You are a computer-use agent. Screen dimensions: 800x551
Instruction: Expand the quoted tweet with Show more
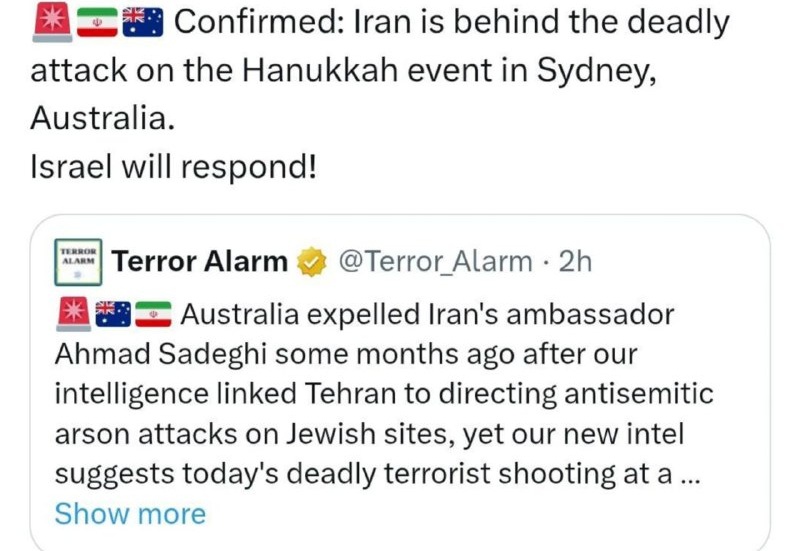pos(130,514)
